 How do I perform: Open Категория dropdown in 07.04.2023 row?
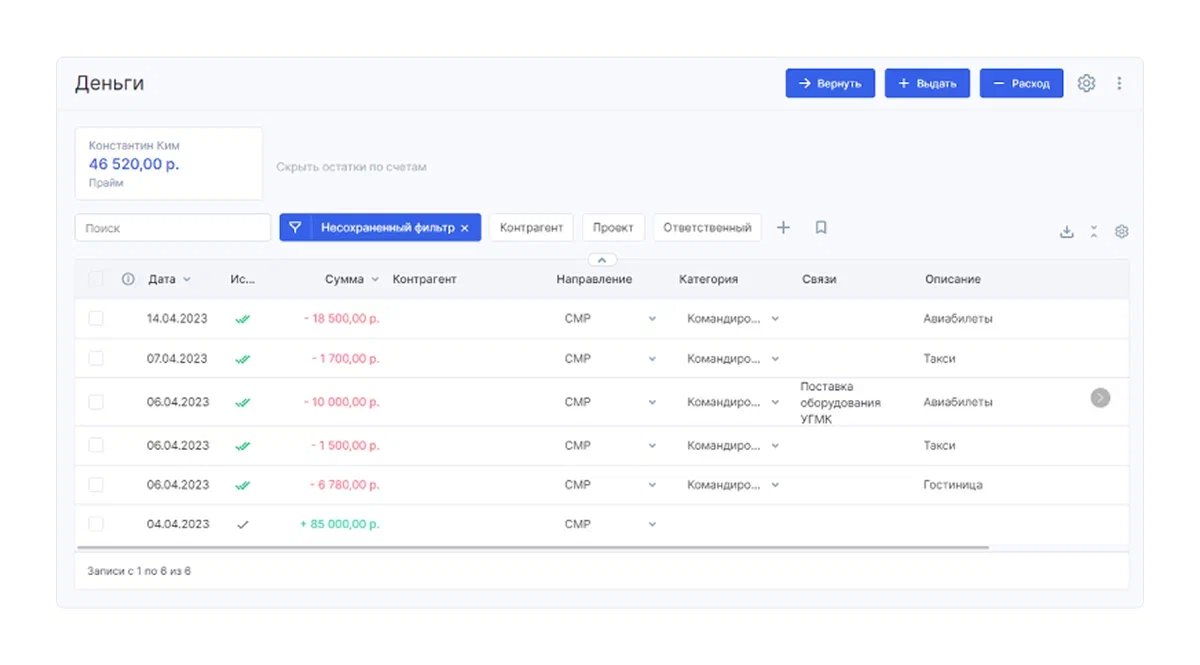(x=775, y=359)
